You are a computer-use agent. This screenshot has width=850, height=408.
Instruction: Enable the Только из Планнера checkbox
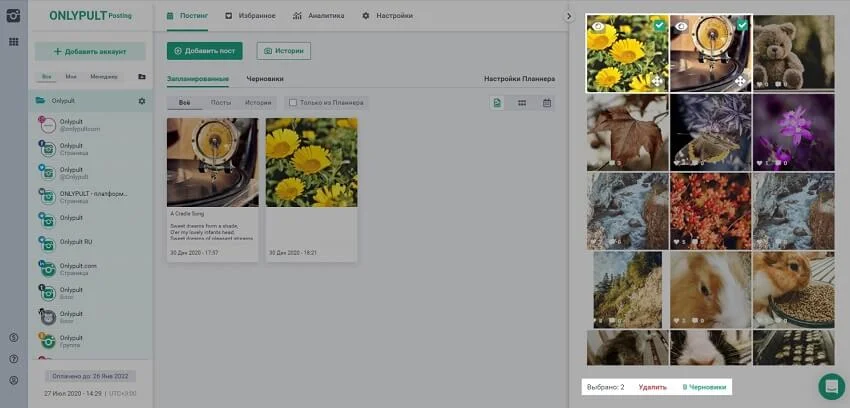tap(292, 103)
